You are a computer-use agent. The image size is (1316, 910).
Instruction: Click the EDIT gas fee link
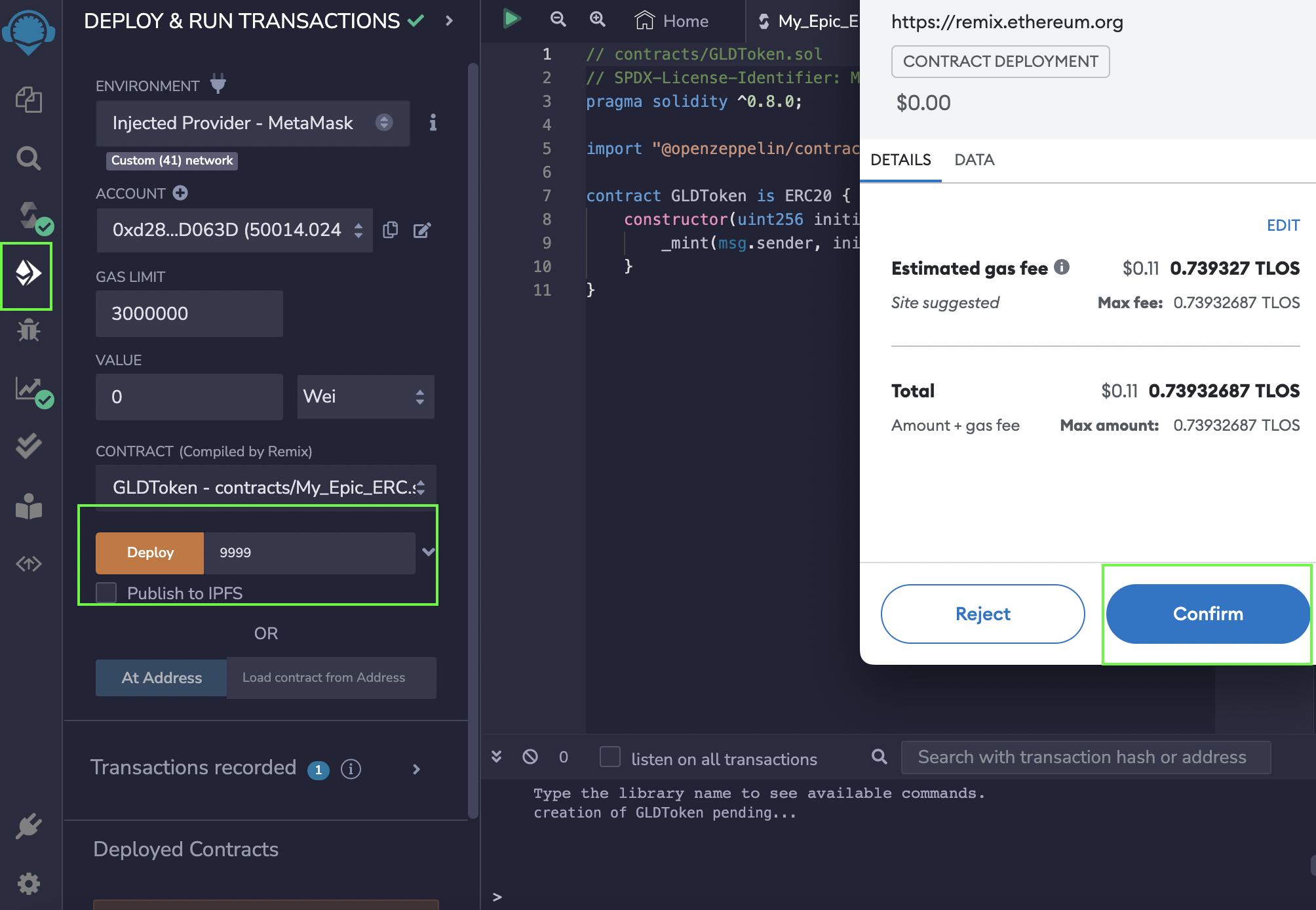[x=1283, y=226]
